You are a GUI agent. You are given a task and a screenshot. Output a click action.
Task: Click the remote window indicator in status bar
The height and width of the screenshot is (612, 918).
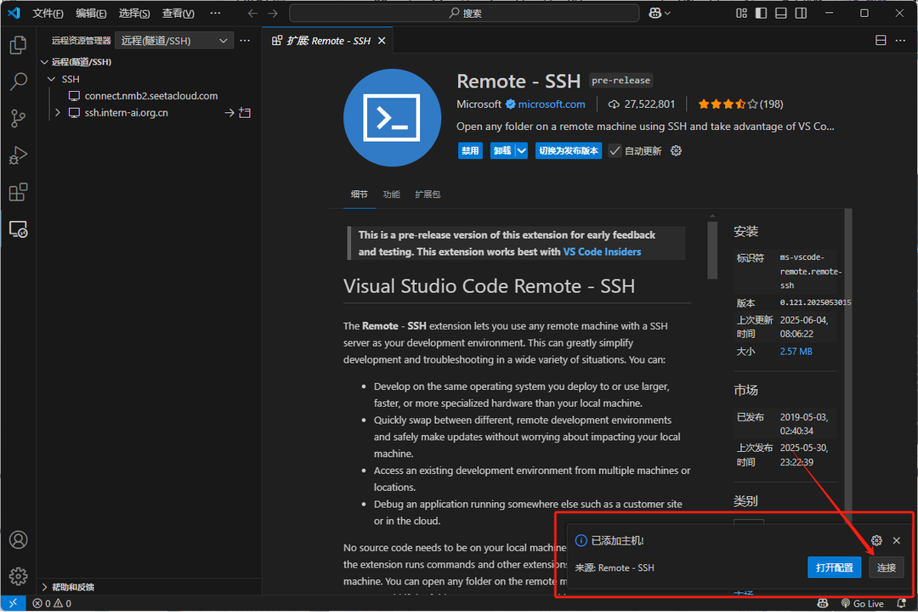[13, 603]
